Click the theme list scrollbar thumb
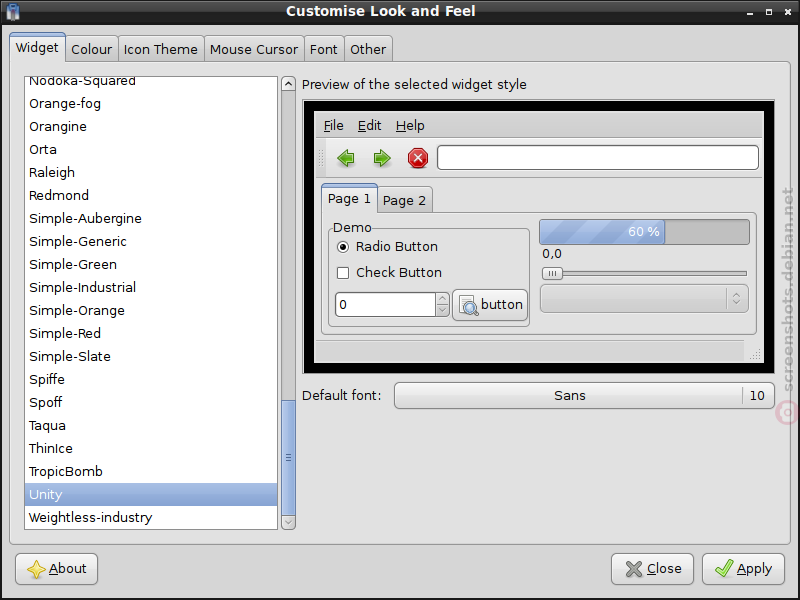800x600 pixels. [x=288, y=457]
